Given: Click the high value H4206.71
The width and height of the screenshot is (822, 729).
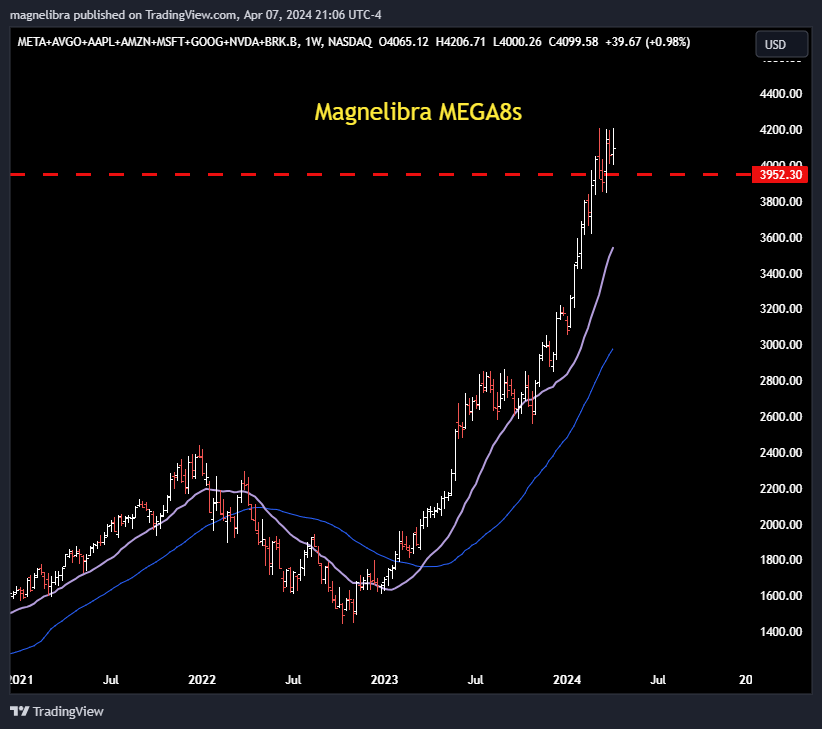Looking at the screenshot, I should coord(460,42).
